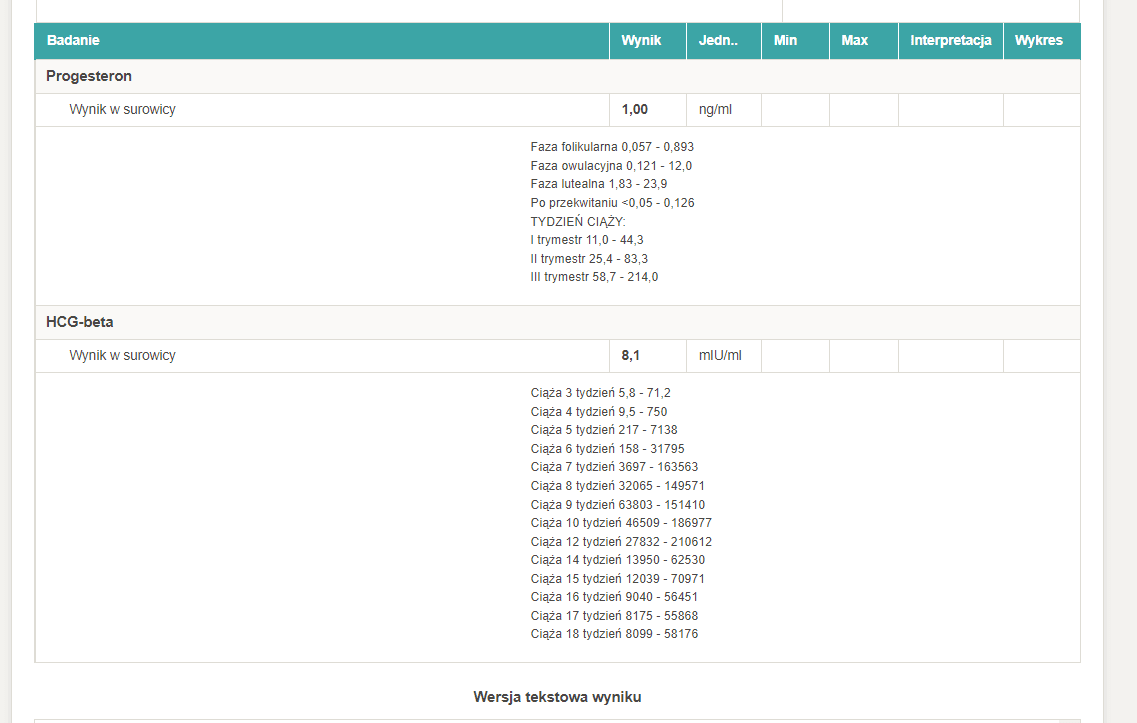Select the Ciąża 18 tydzień reference line
The width and height of the screenshot is (1137, 723).
point(614,634)
